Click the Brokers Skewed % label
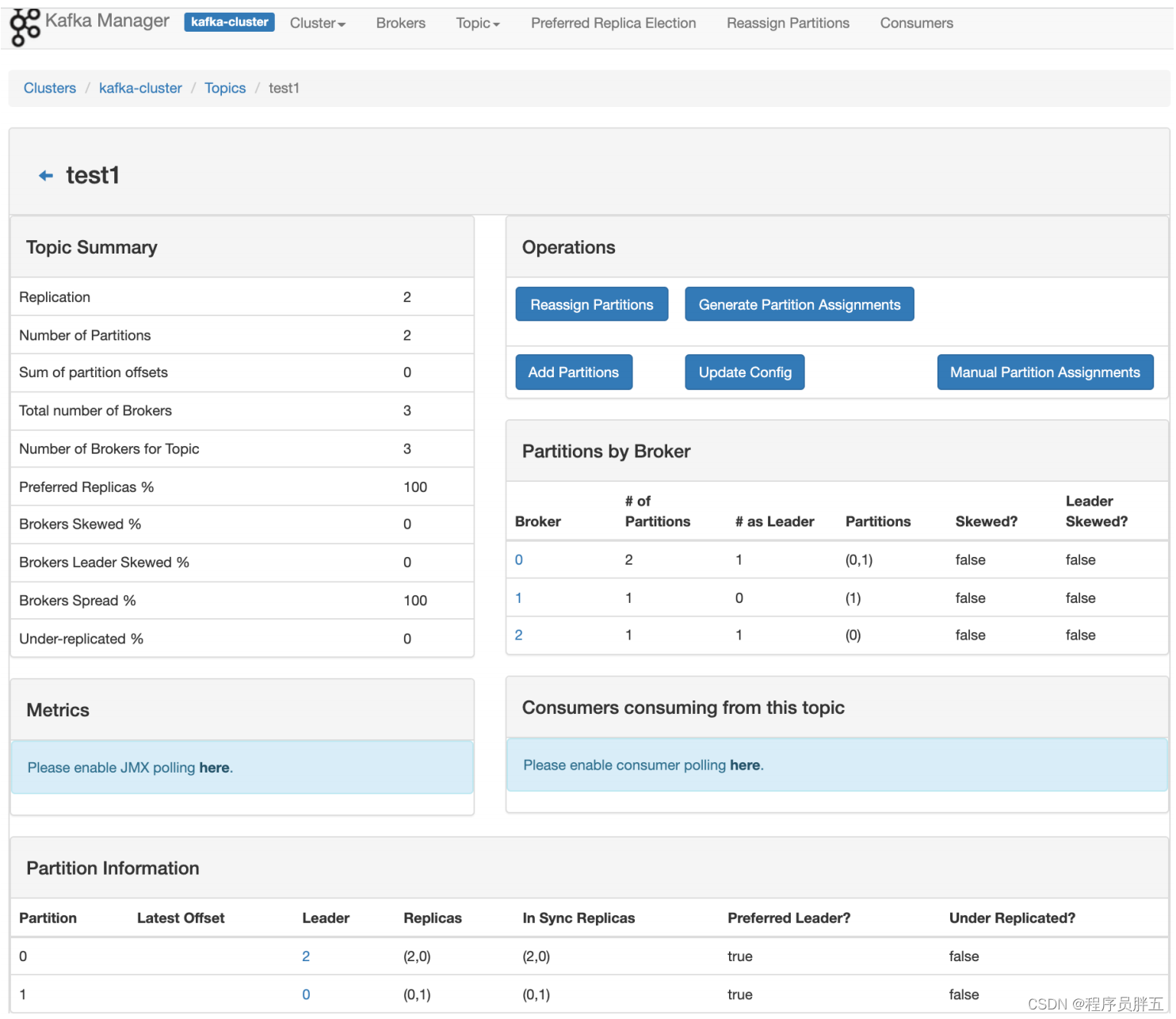This screenshot has height=1019, width=1176. (80, 524)
